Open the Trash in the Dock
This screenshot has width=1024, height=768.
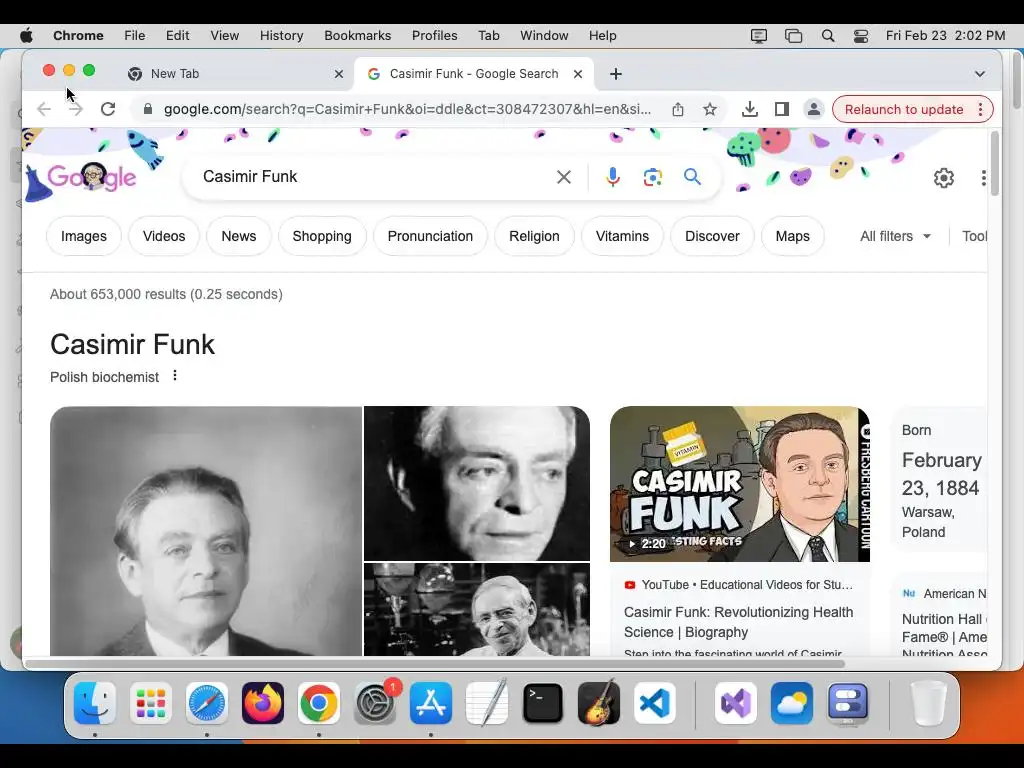[x=928, y=703]
